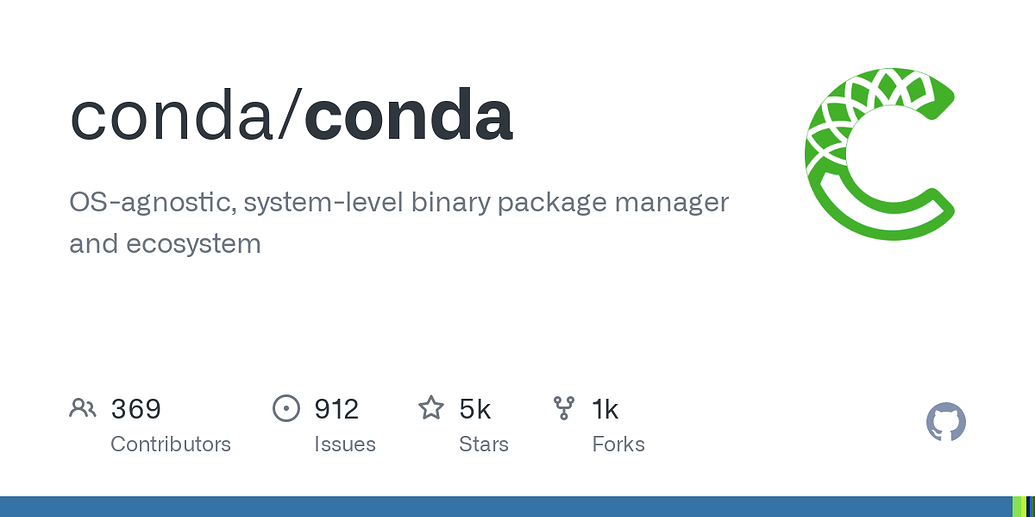Click the Stars star icon
The image size is (1035, 517).
coord(431,408)
